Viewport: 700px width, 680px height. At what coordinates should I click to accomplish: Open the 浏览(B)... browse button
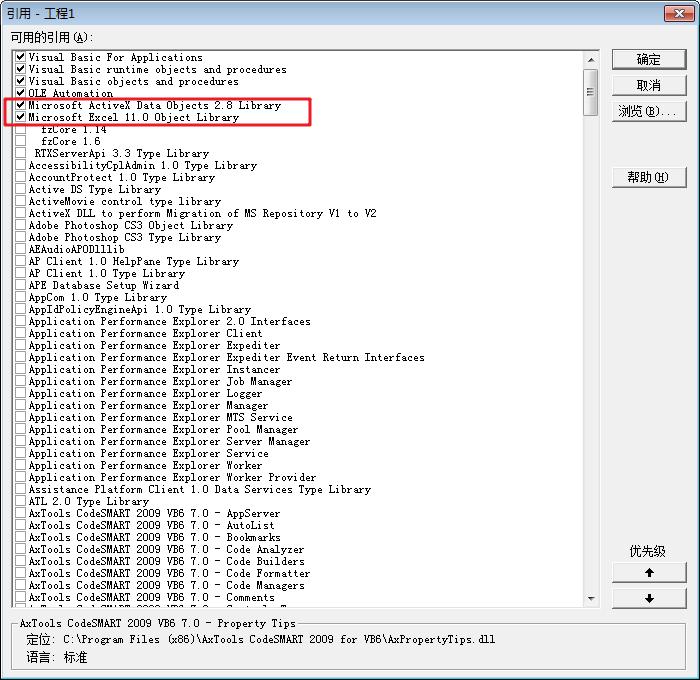649,111
